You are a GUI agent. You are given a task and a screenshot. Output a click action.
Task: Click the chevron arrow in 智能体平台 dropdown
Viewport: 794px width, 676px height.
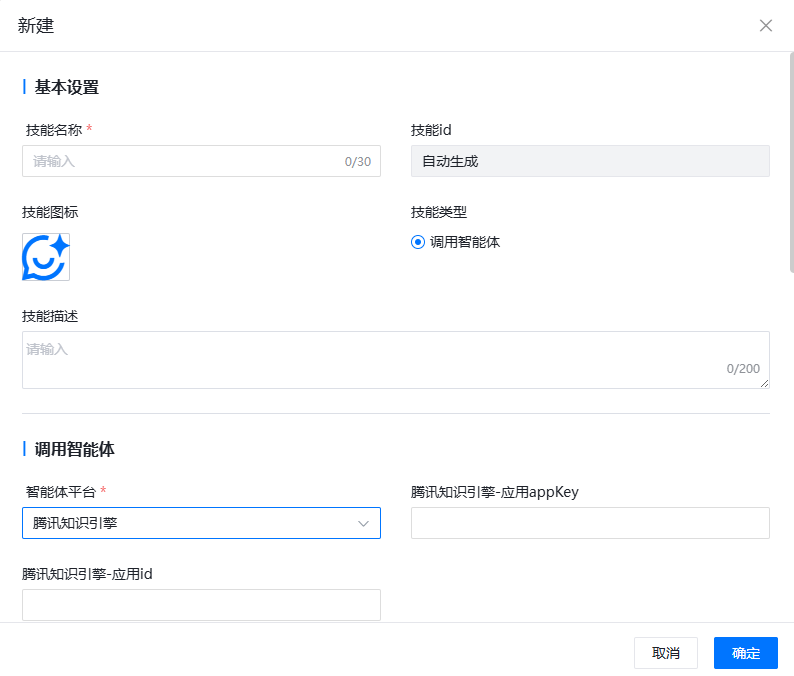click(x=364, y=523)
